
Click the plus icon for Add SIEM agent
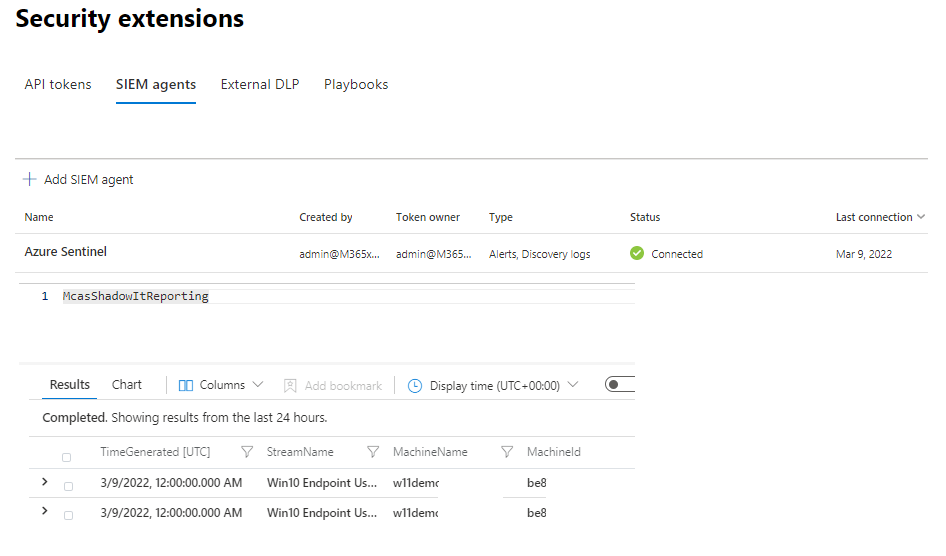[x=30, y=180]
